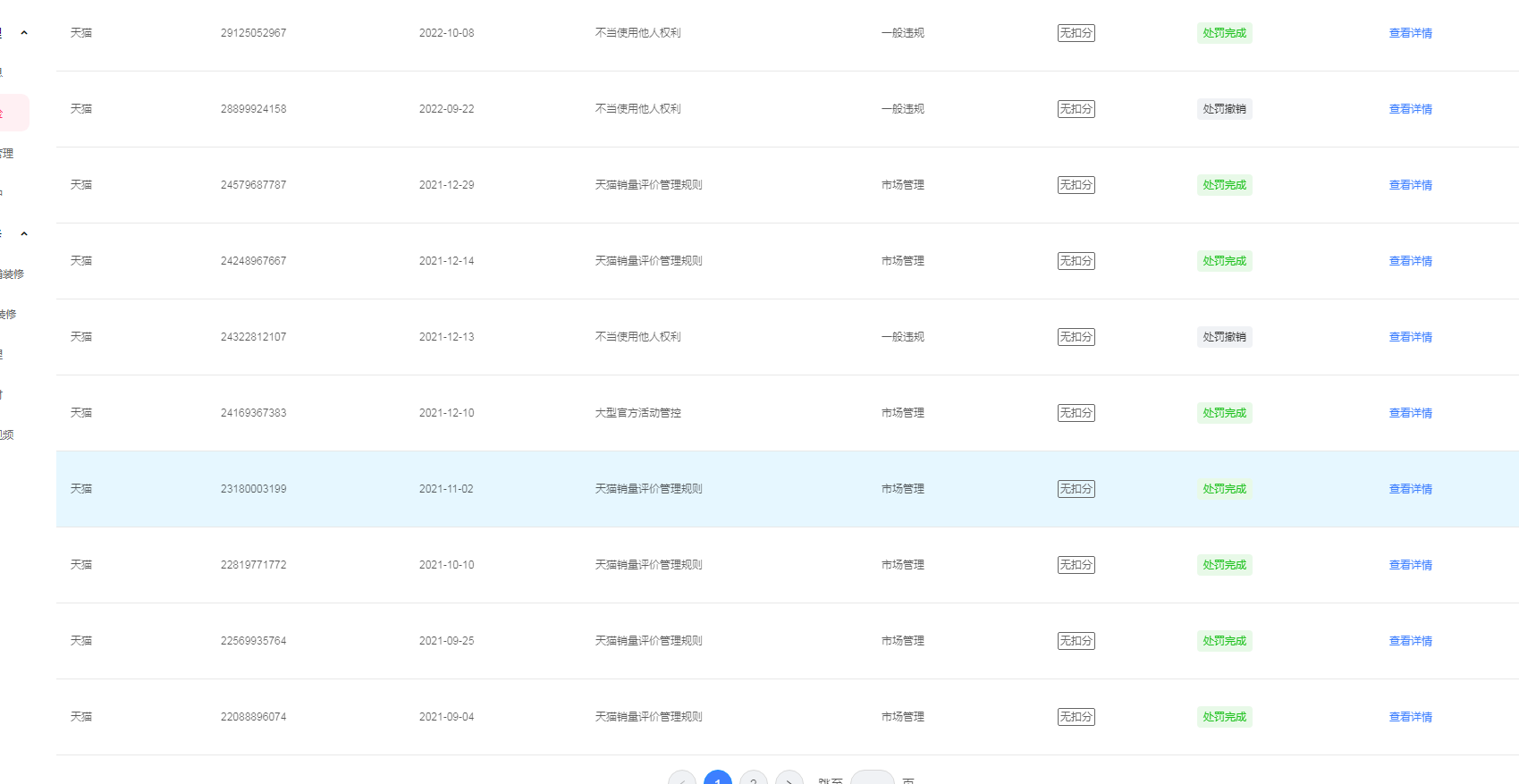The height and width of the screenshot is (784, 1519).
Task: Open 查看详情 for record 23180003199
Action: coord(1410,489)
